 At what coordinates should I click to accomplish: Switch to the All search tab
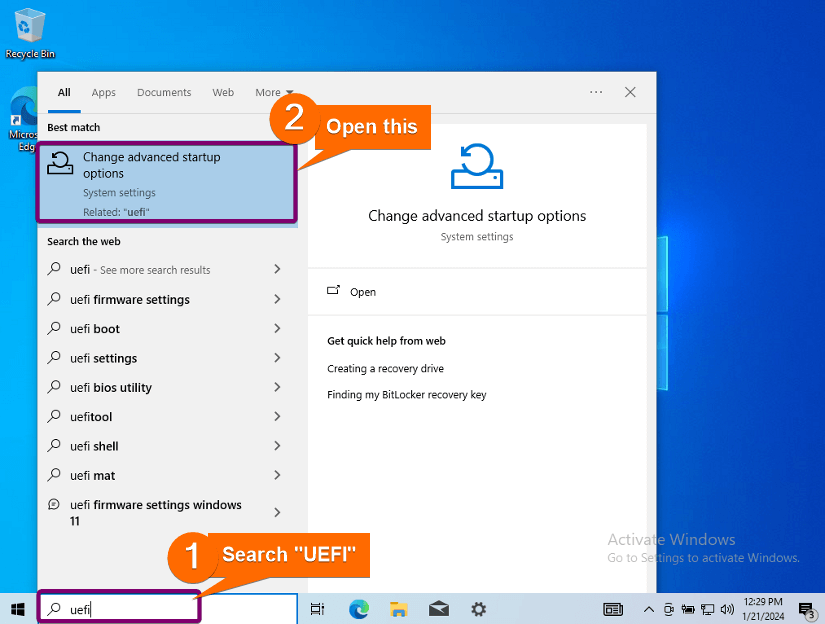[x=64, y=93]
